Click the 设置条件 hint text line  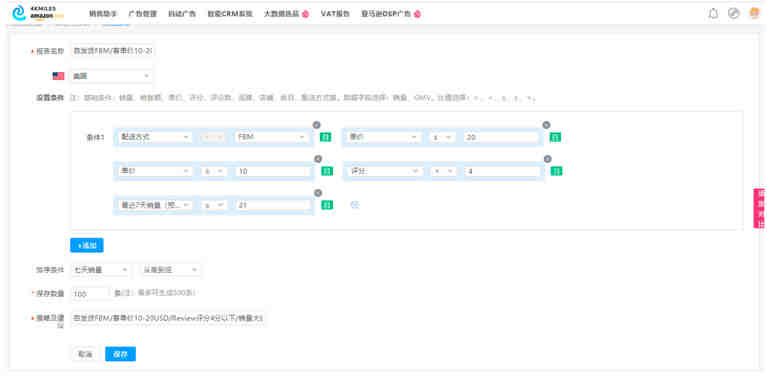tap(303, 98)
